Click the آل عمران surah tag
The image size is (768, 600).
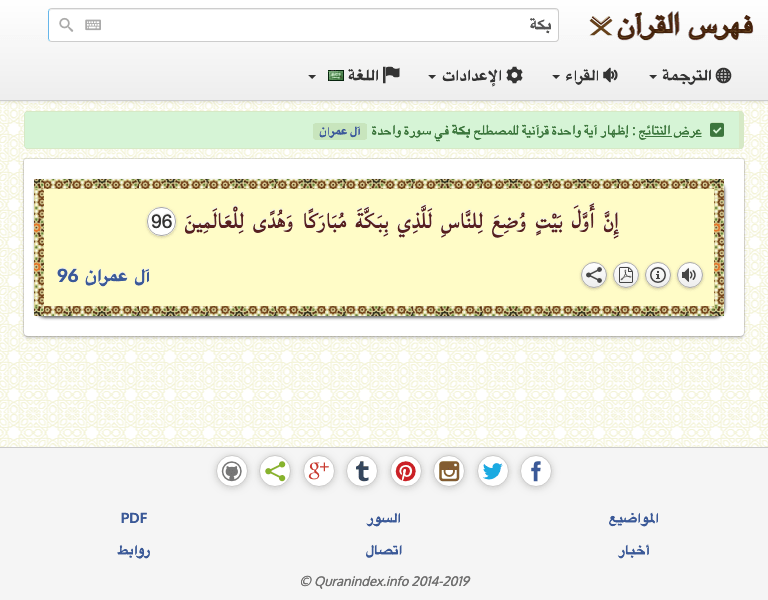click(340, 131)
